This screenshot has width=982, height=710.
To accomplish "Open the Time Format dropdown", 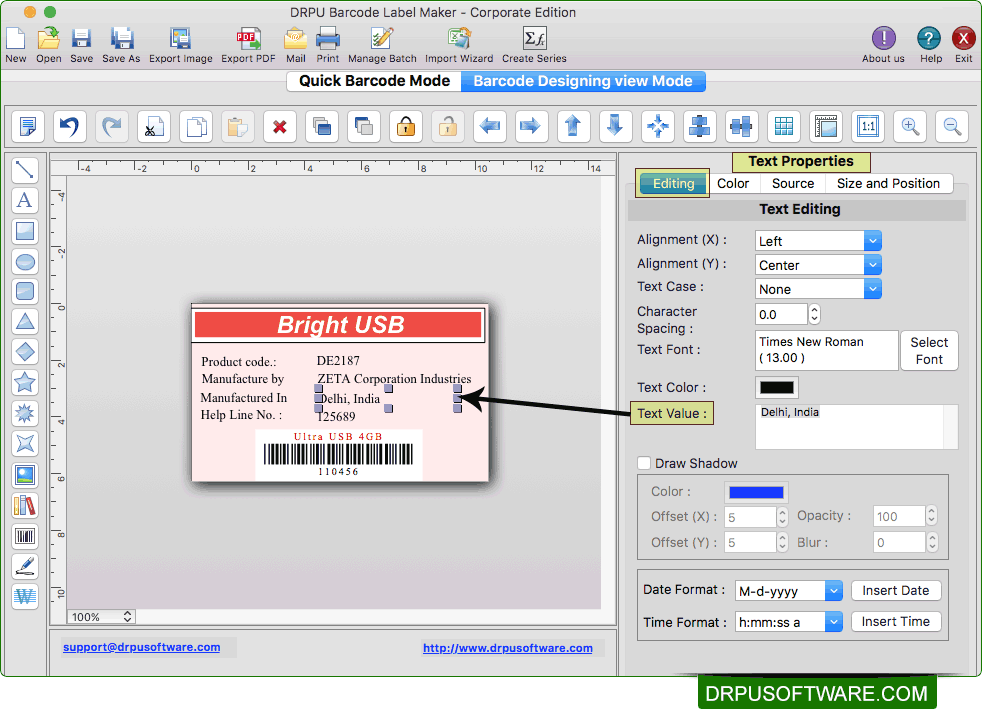I will coord(788,622).
